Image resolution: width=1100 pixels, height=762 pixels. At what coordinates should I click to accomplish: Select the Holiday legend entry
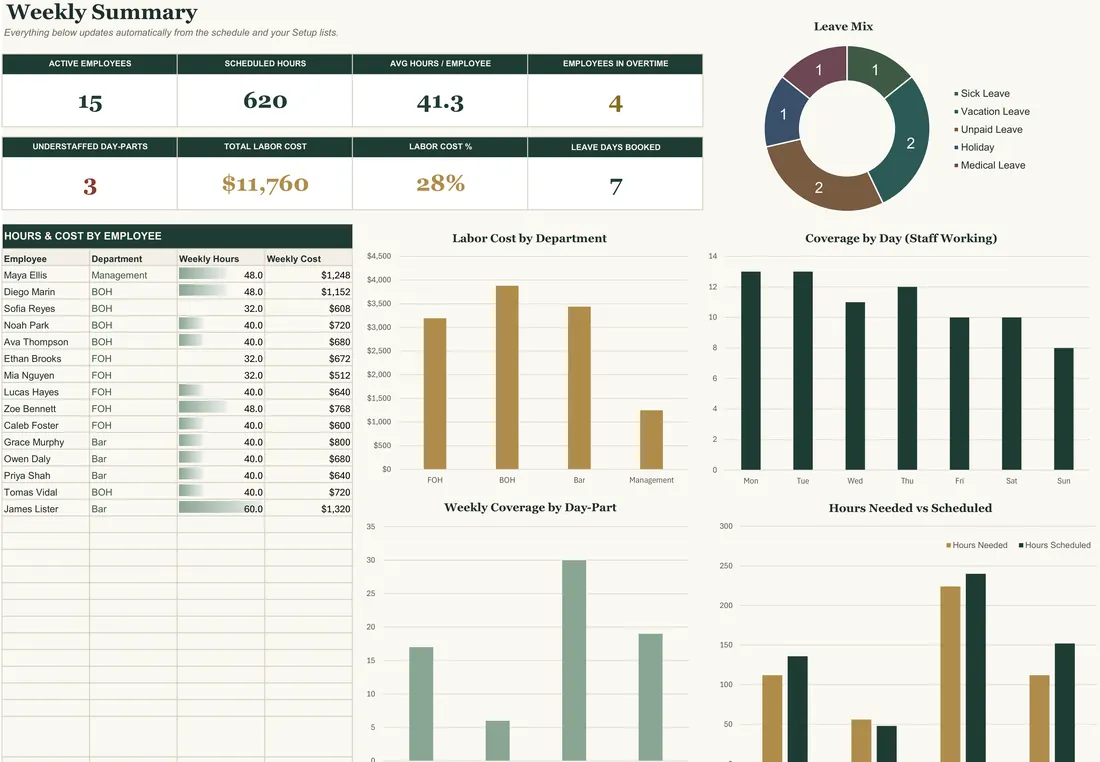[974, 147]
